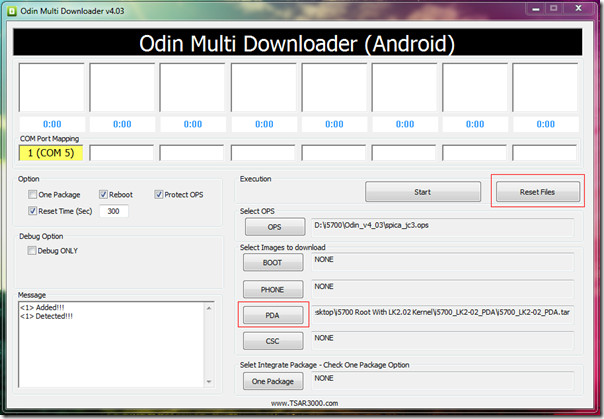Enable the One Package checkbox

coord(32,194)
